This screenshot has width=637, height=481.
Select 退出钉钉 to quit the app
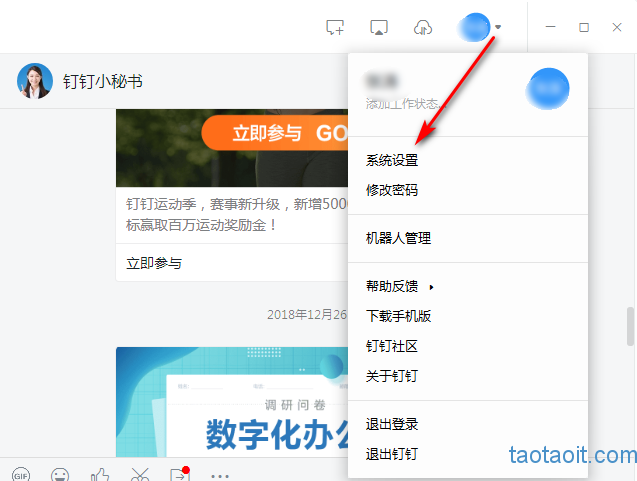tap(392, 454)
